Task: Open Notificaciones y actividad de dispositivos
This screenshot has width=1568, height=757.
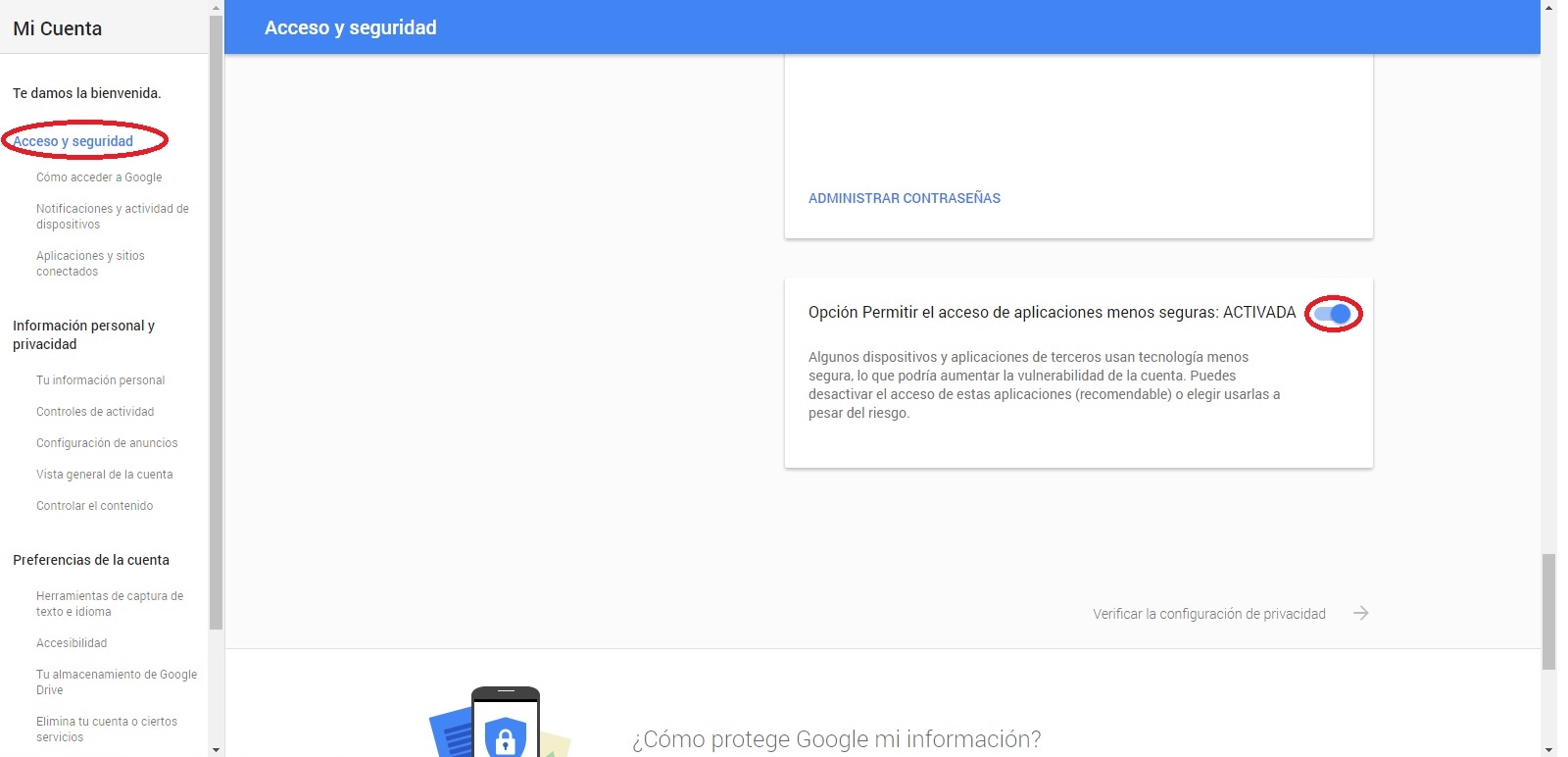Action: [112, 217]
